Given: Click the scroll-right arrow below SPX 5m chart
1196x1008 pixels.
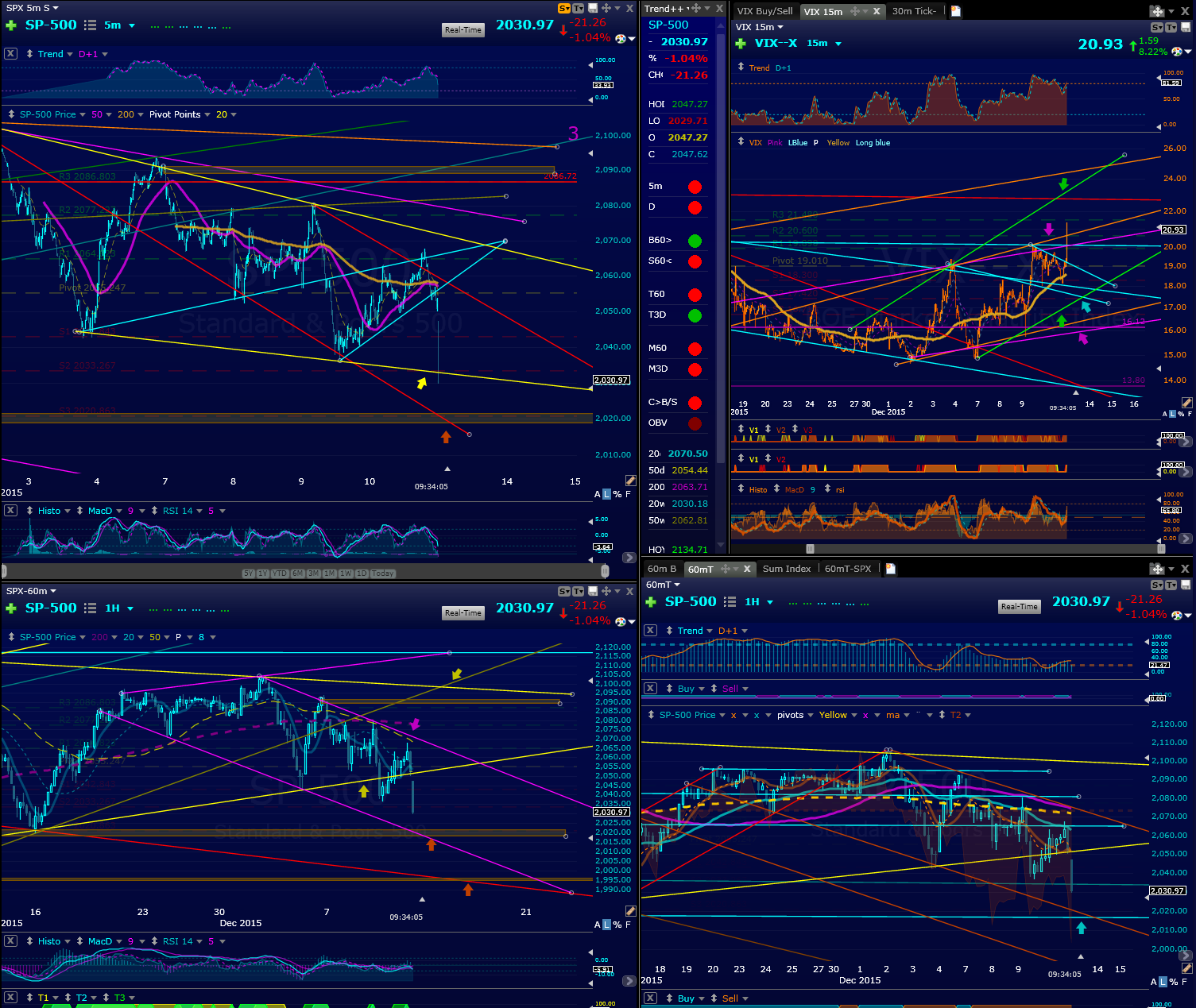Looking at the screenshot, I should pos(629,558).
